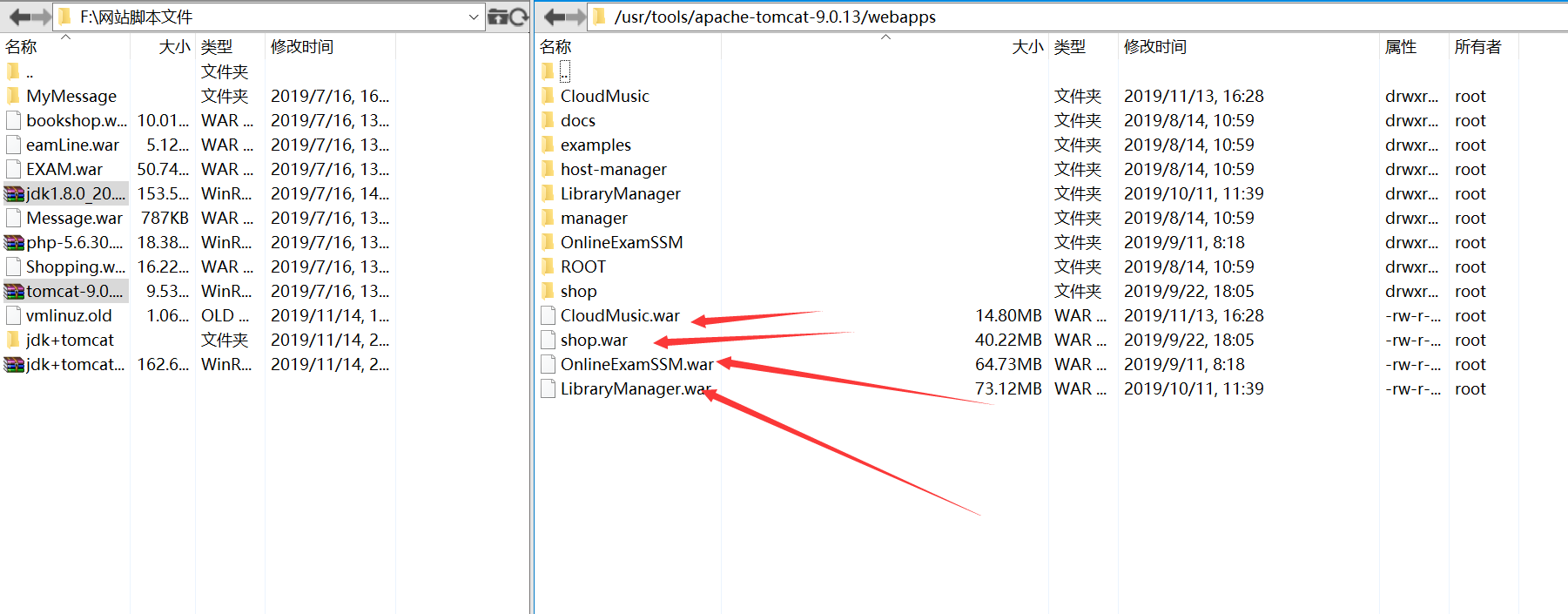Click the 2019/10/11, 11:39 date of LibraryManager folder
The height and width of the screenshot is (614, 1568).
click(x=1194, y=193)
